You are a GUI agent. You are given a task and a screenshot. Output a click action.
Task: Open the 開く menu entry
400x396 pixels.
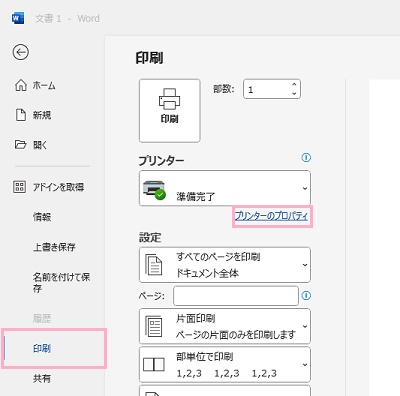(x=40, y=145)
